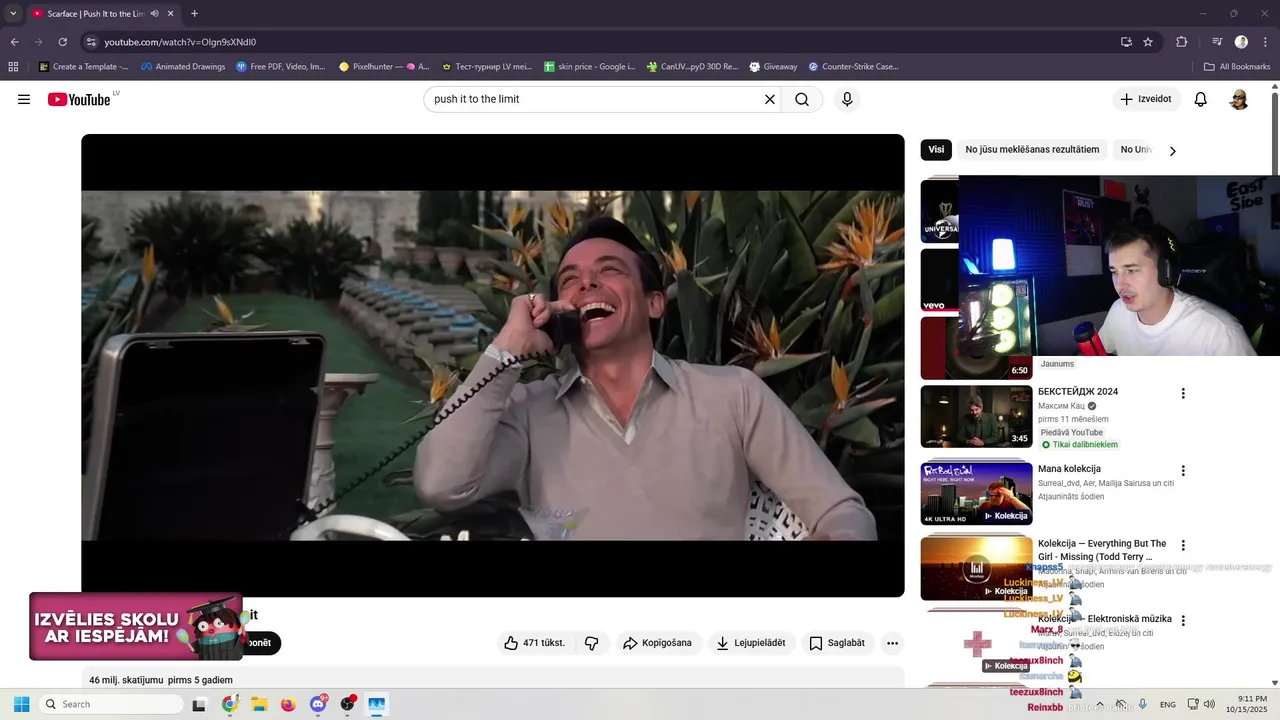Open the YouTube hamburger guide menu
This screenshot has width=1280, height=720.
pos(24,99)
